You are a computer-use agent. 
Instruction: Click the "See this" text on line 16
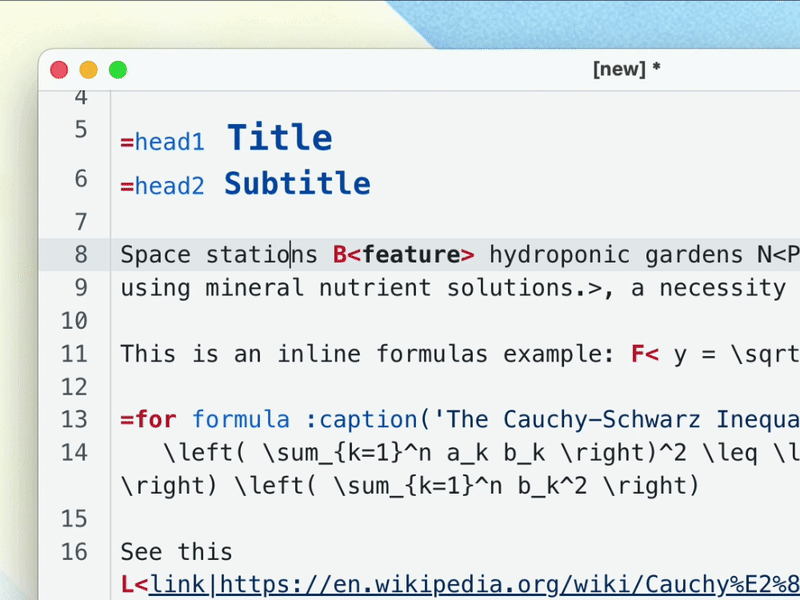pyautogui.click(x=176, y=551)
